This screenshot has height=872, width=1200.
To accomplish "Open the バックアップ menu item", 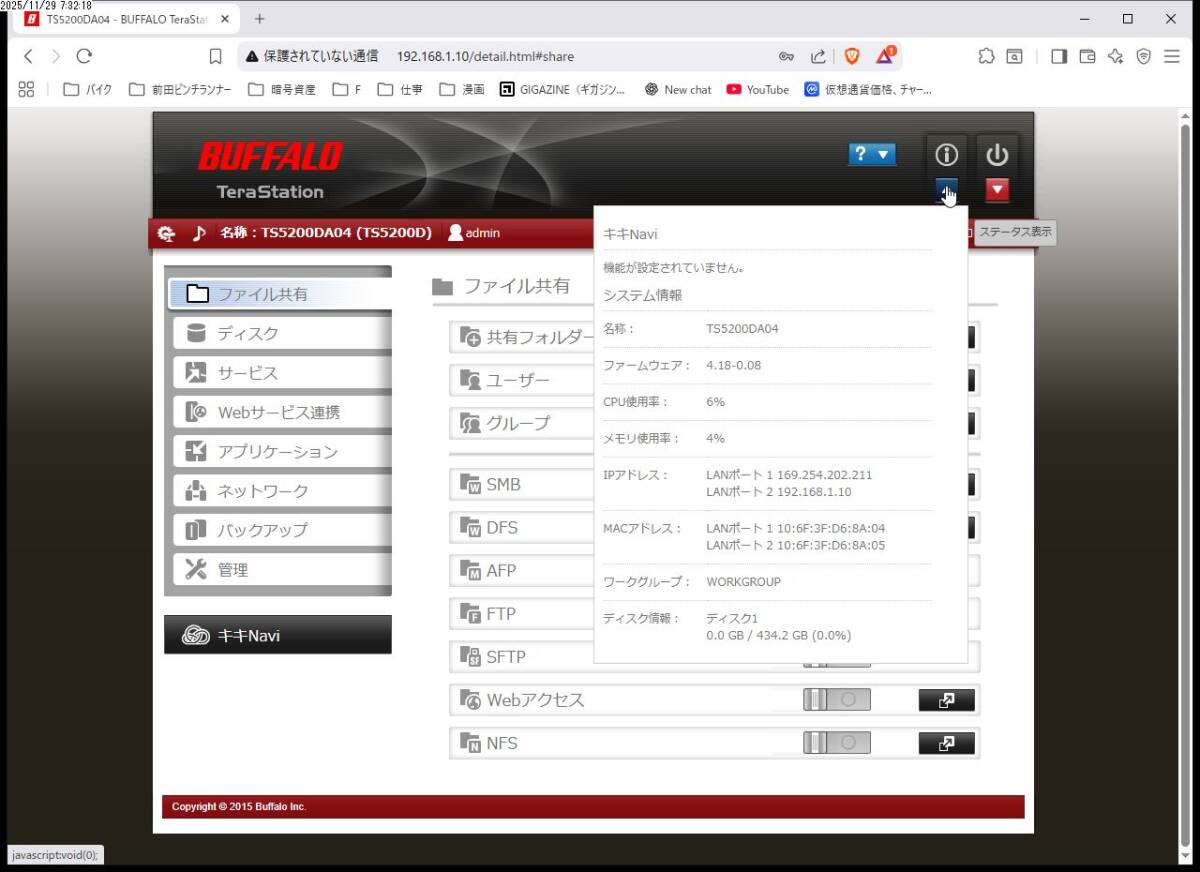I will click(282, 530).
